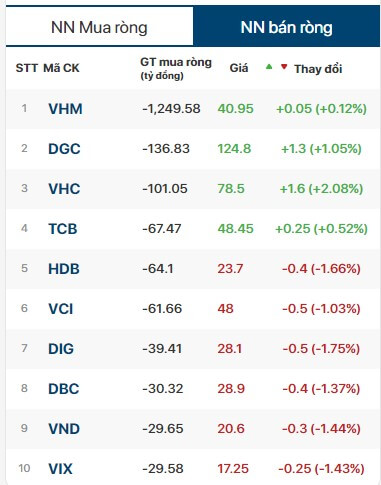Open the DIG stock code link
Viewport: 381px width, 485px height.
pyautogui.click(x=61, y=349)
